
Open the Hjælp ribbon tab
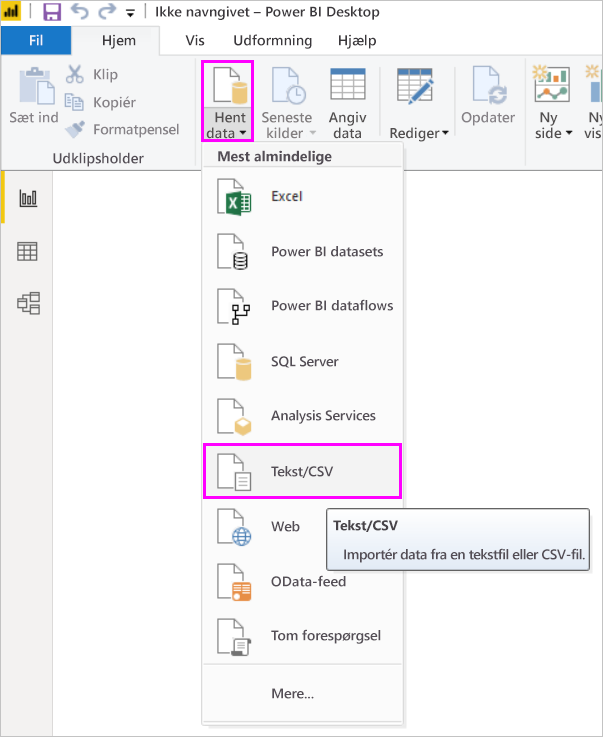[357, 40]
